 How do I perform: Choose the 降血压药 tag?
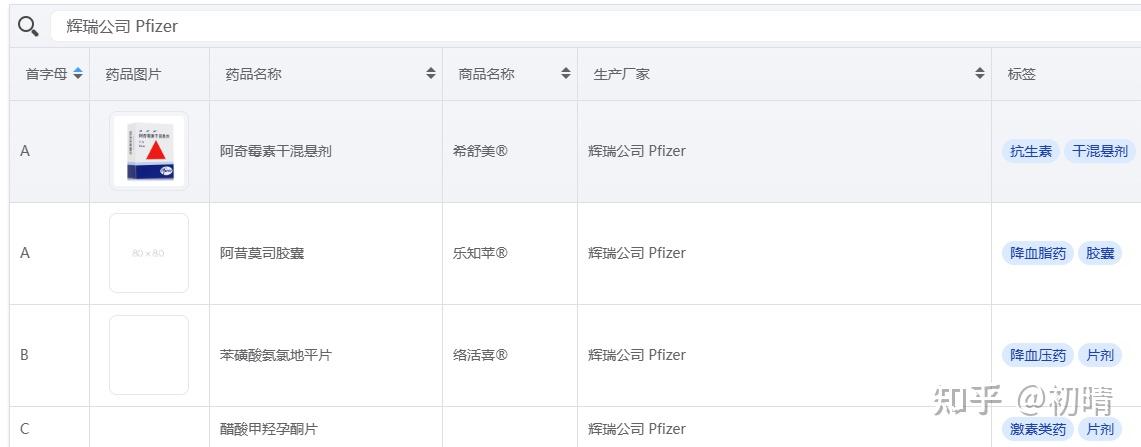1038,355
